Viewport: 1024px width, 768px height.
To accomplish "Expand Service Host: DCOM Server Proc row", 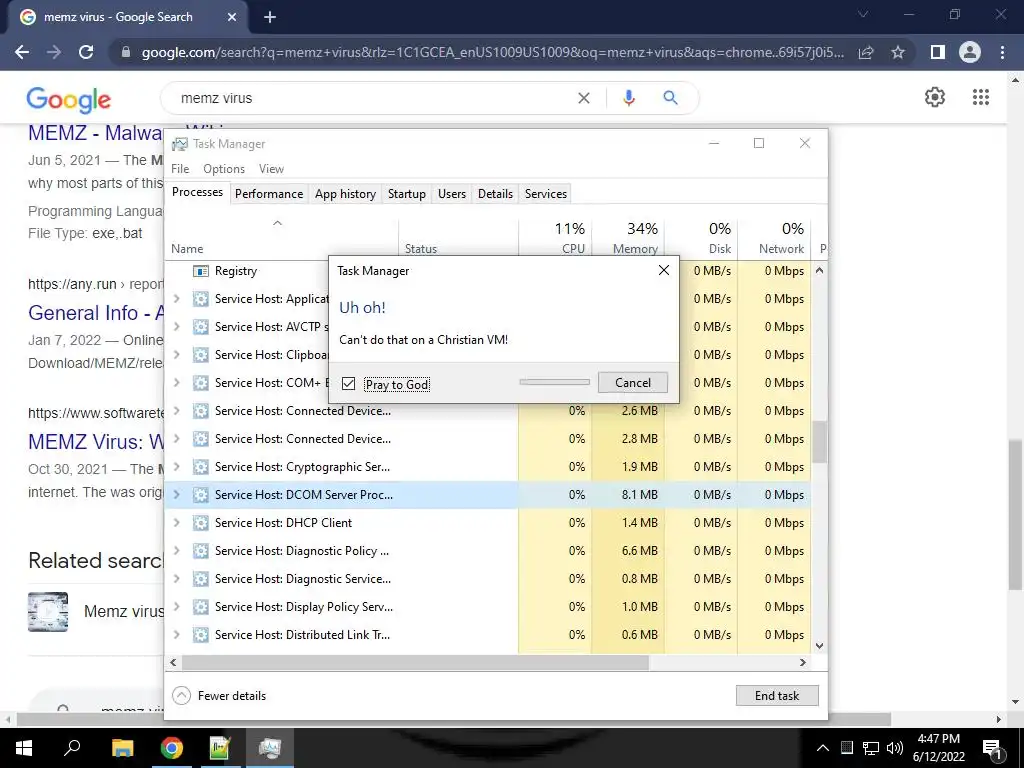I will tap(176, 494).
